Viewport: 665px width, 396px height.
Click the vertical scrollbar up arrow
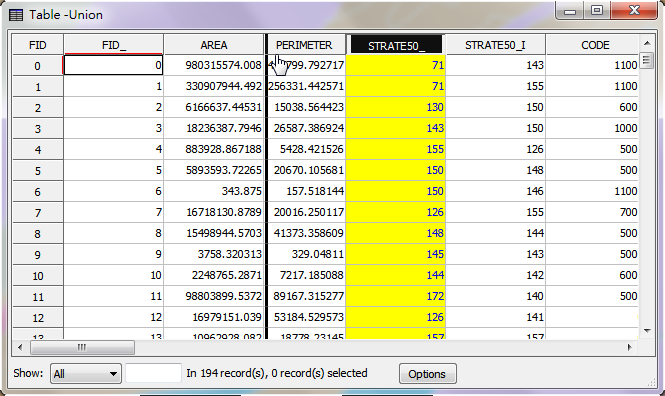647,43
